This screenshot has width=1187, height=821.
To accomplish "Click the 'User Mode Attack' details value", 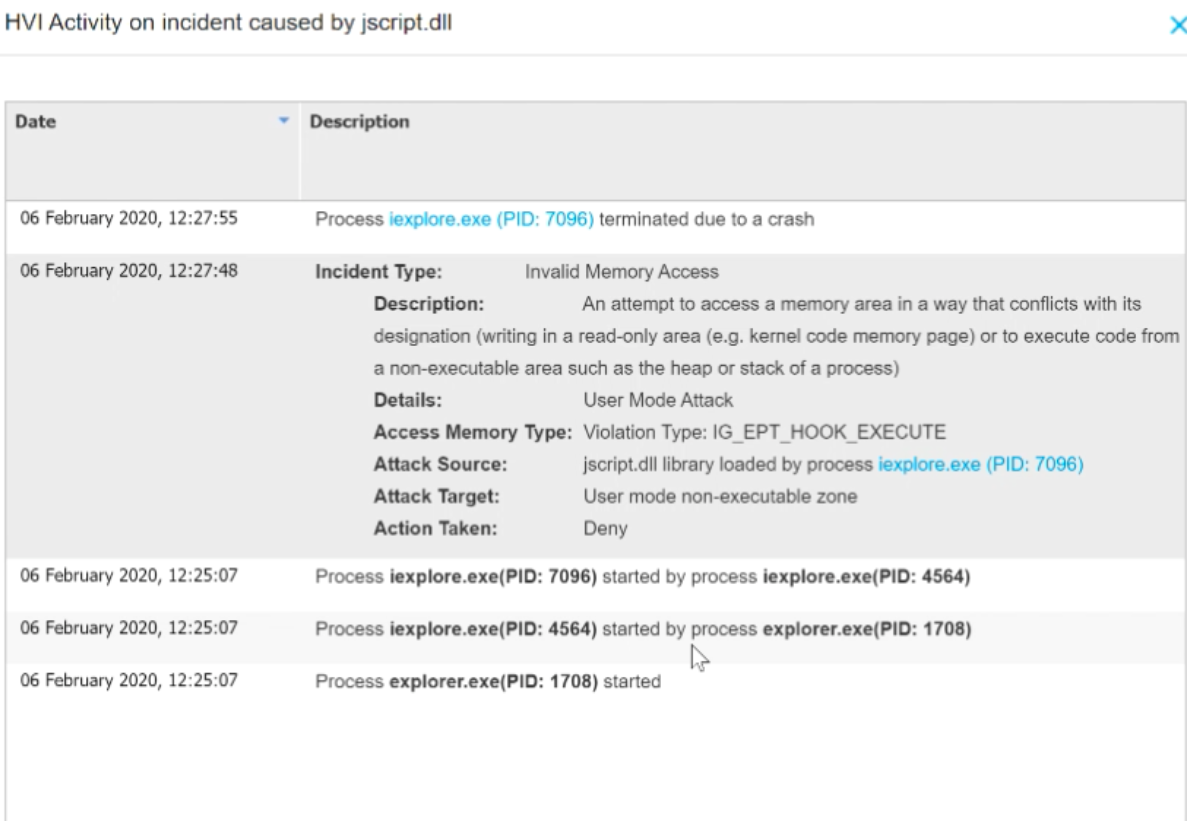I will click(658, 400).
